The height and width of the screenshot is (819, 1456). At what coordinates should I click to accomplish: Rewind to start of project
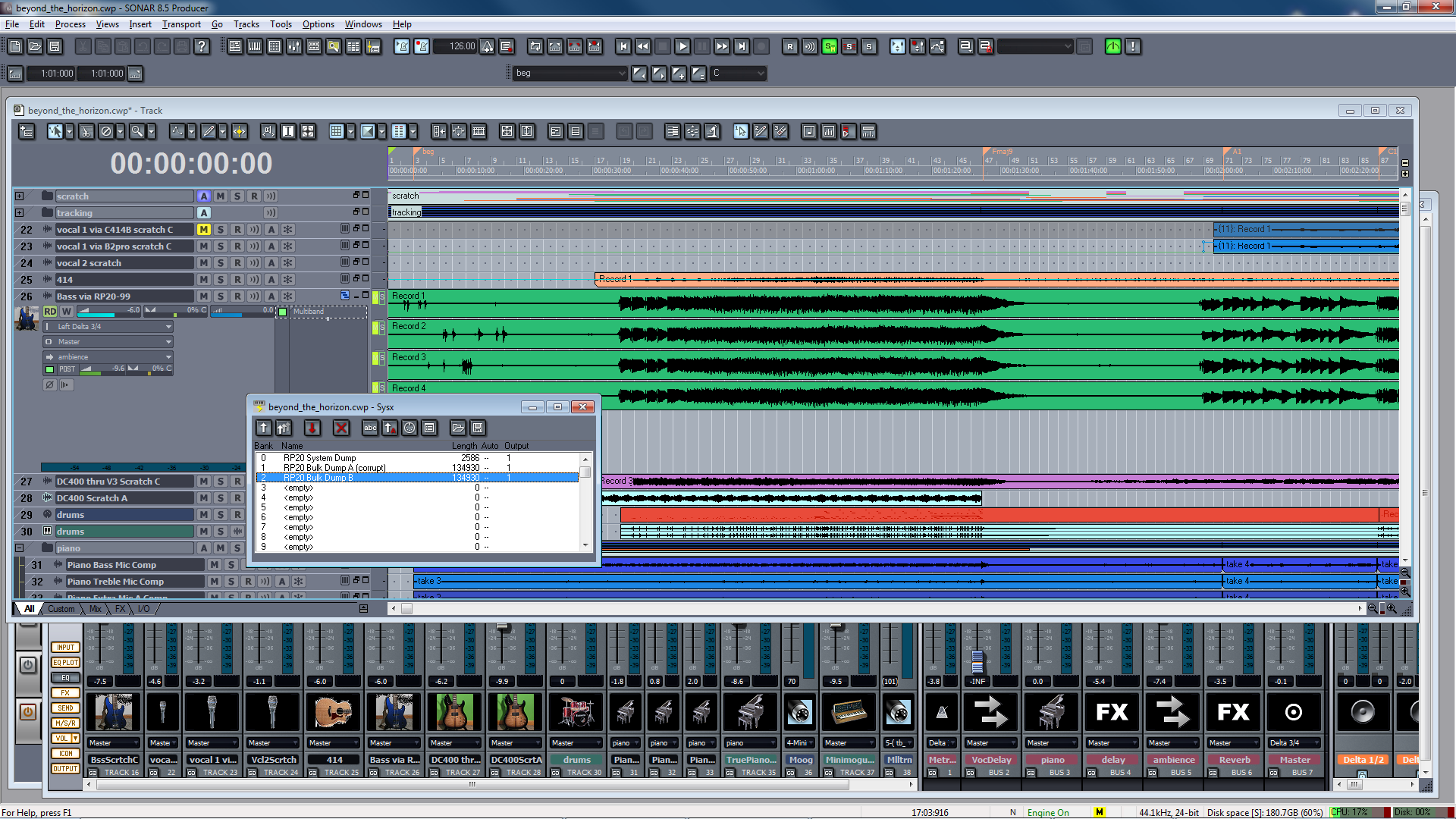(x=623, y=46)
